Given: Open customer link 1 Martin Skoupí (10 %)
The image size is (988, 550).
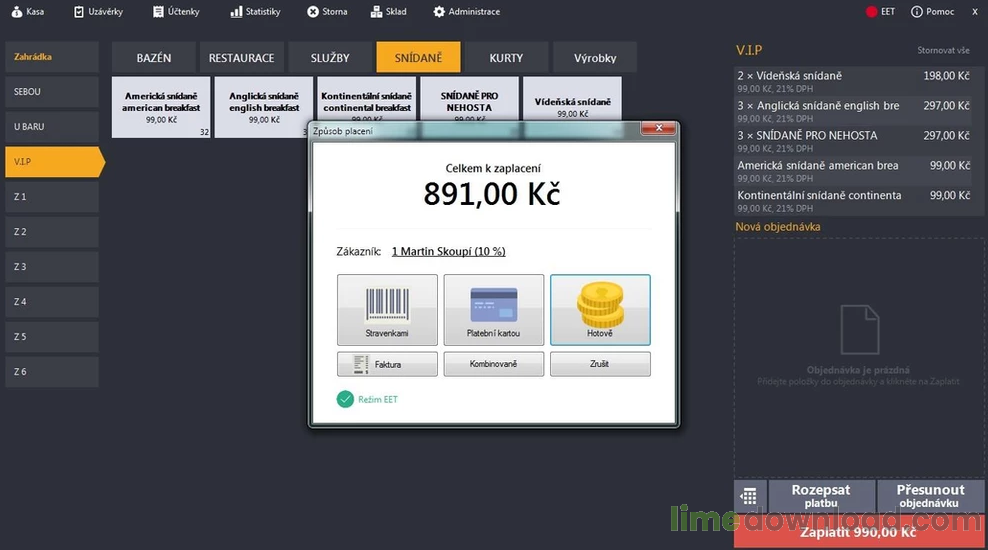Looking at the screenshot, I should click(449, 251).
